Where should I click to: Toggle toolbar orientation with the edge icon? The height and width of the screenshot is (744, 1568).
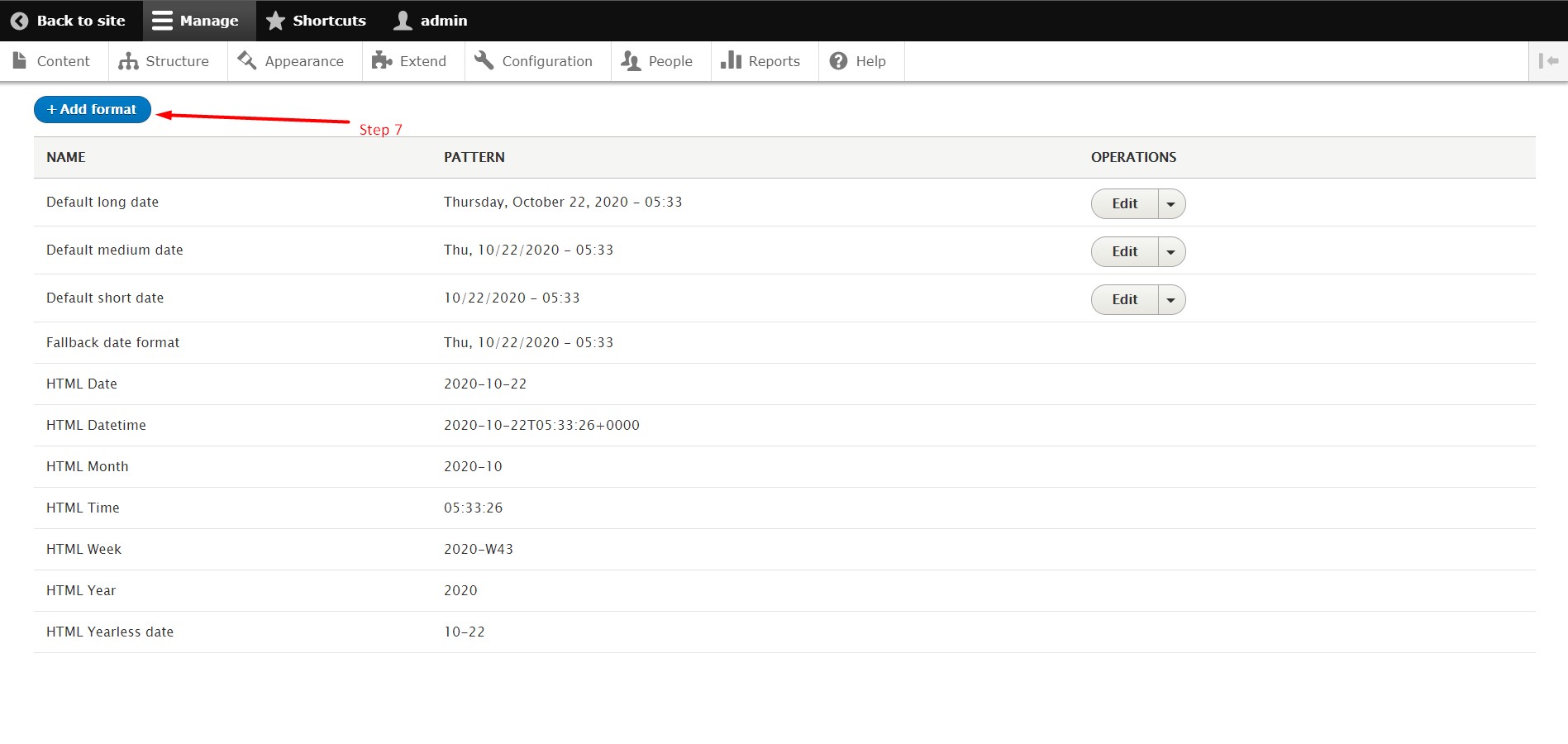(1548, 61)
